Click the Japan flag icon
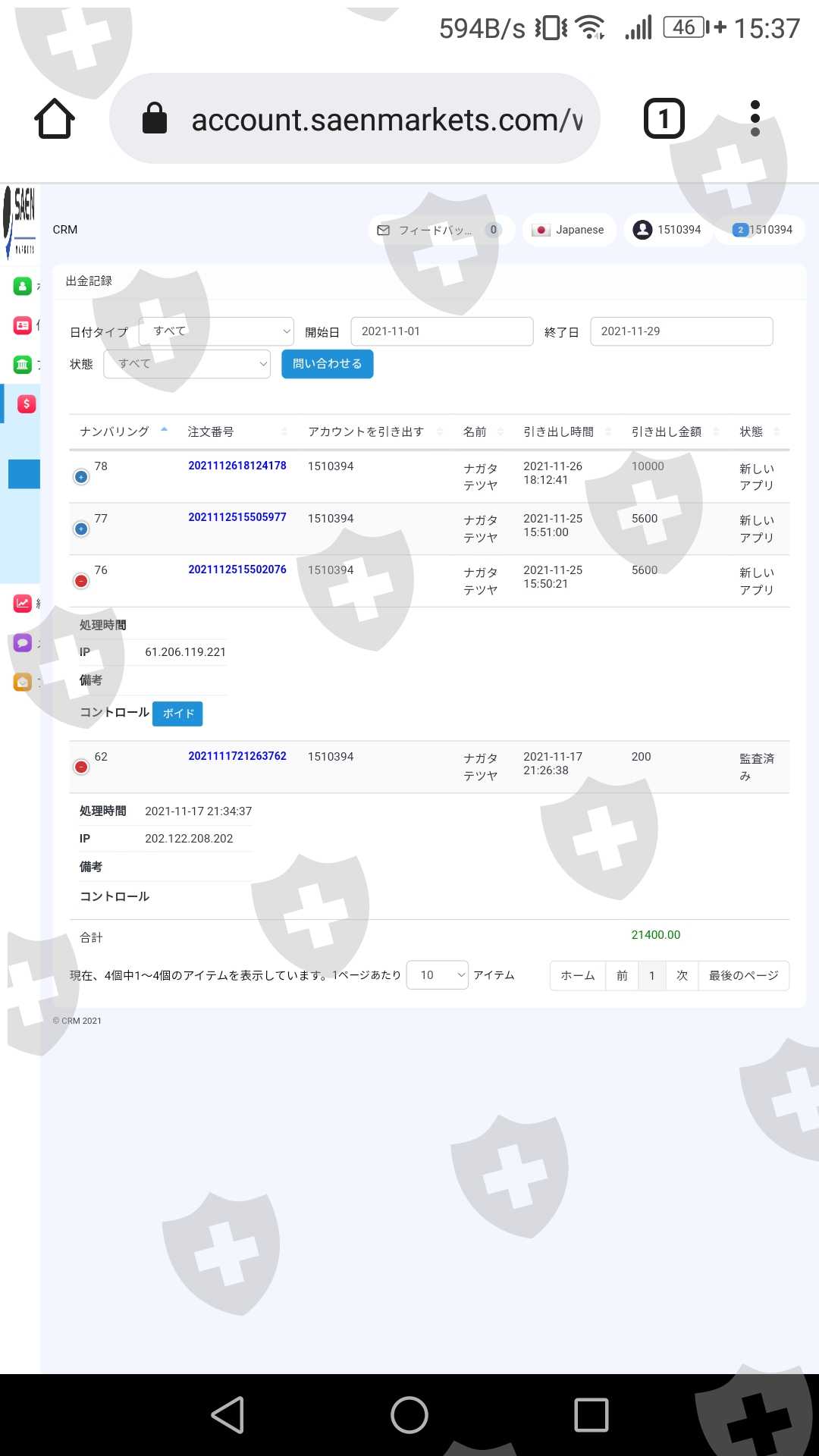Screen dimensions: 819x1456 541,230
